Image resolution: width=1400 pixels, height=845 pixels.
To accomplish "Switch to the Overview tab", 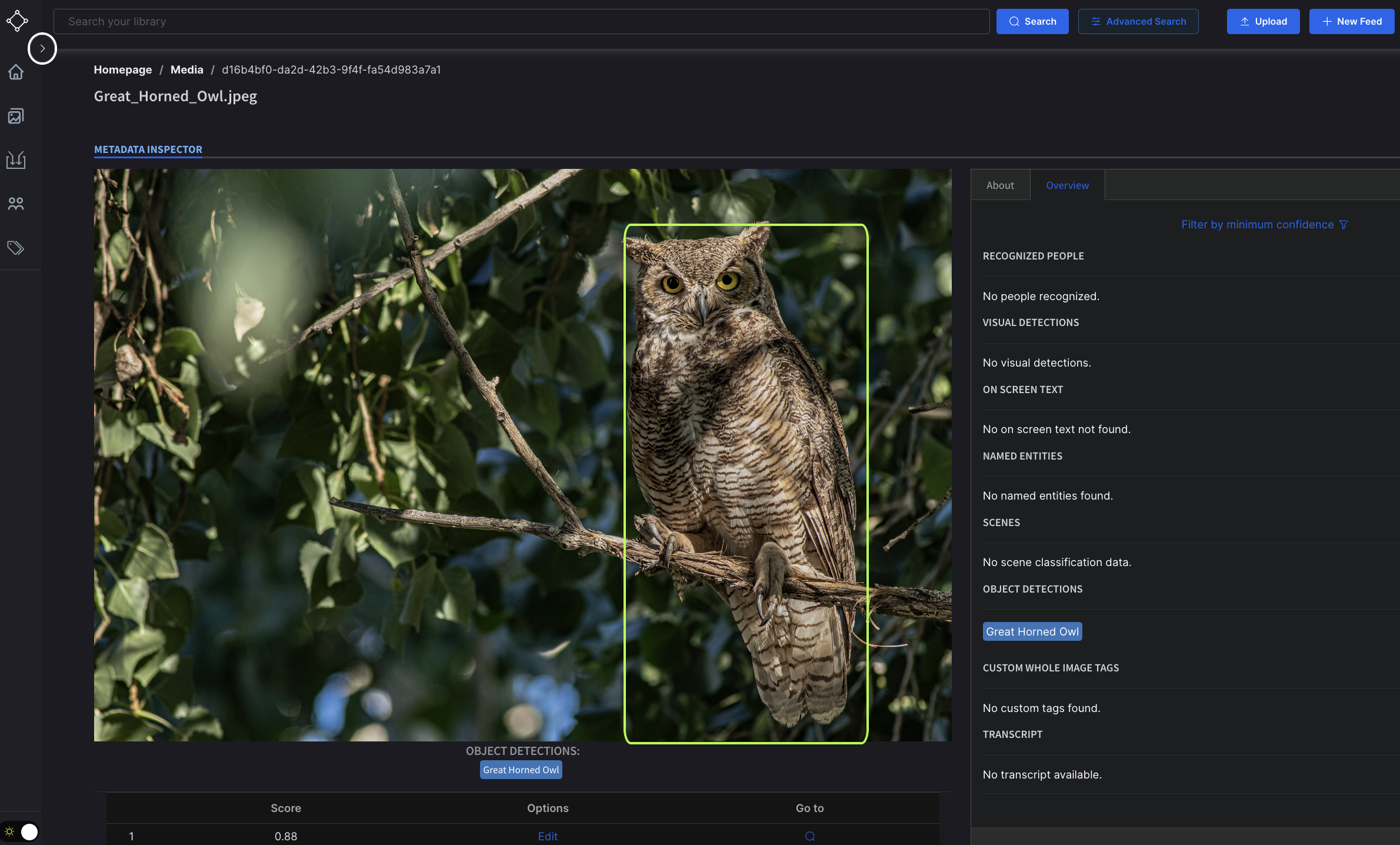I will pos(1067,185).
